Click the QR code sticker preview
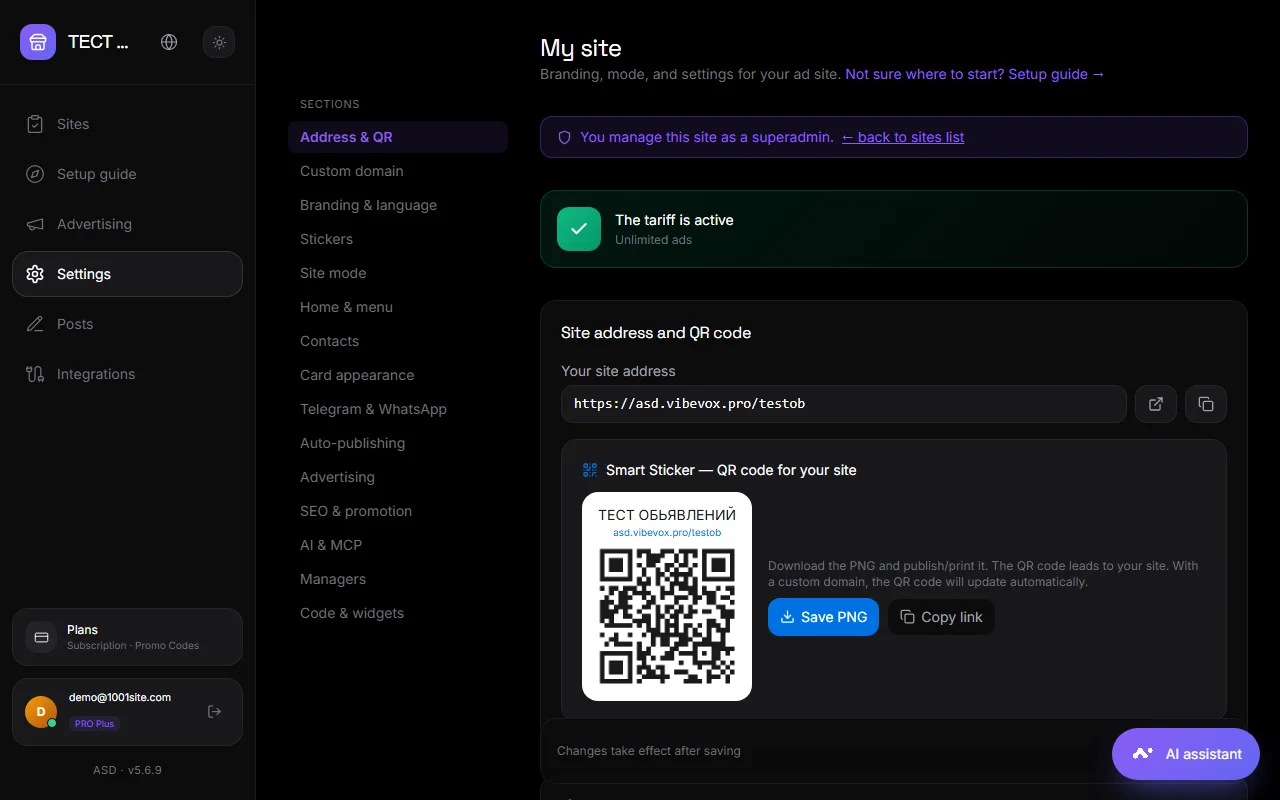Screen dimensions: 1280x800 [667, 596]
